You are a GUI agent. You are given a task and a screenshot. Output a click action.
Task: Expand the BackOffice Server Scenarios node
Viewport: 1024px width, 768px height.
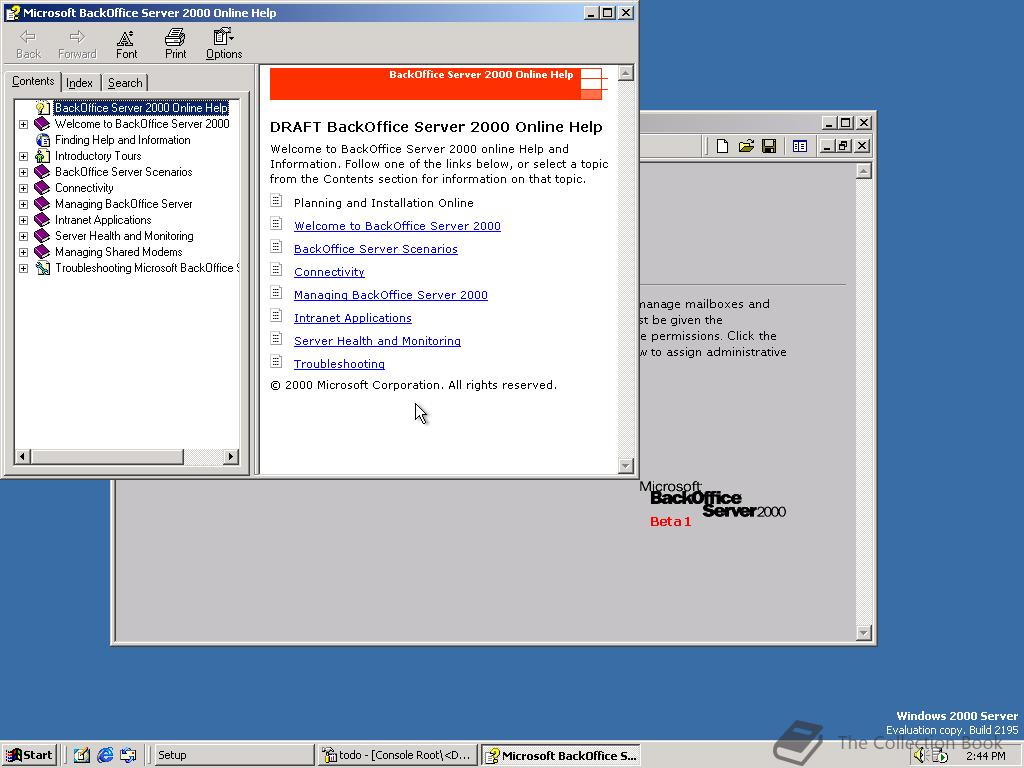24,172
